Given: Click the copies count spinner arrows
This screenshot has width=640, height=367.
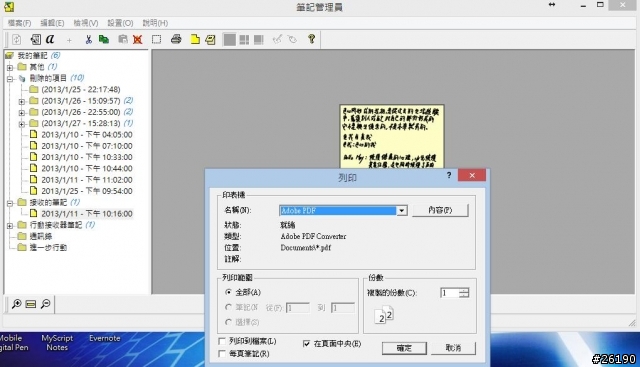Looking at the screenshot, I should coord(464,293).
